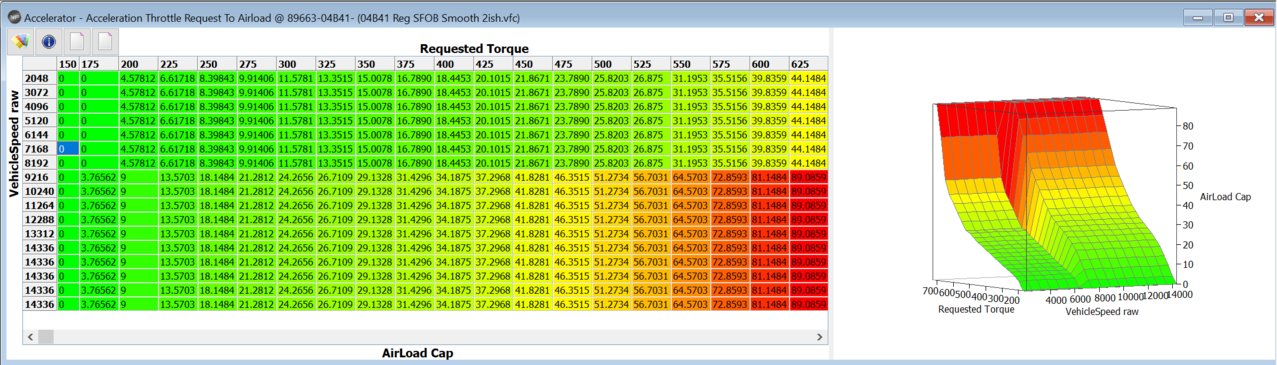Click the horizontal scrollbar thumb under table
Image resolution: width=1277 pixels, height=365 pixels.
[46, 337]
